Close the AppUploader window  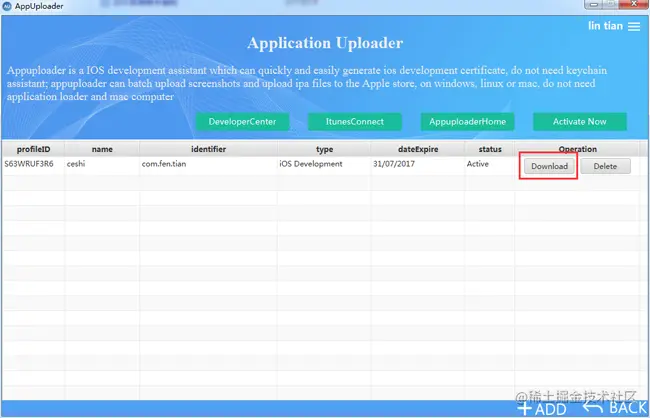634,4
